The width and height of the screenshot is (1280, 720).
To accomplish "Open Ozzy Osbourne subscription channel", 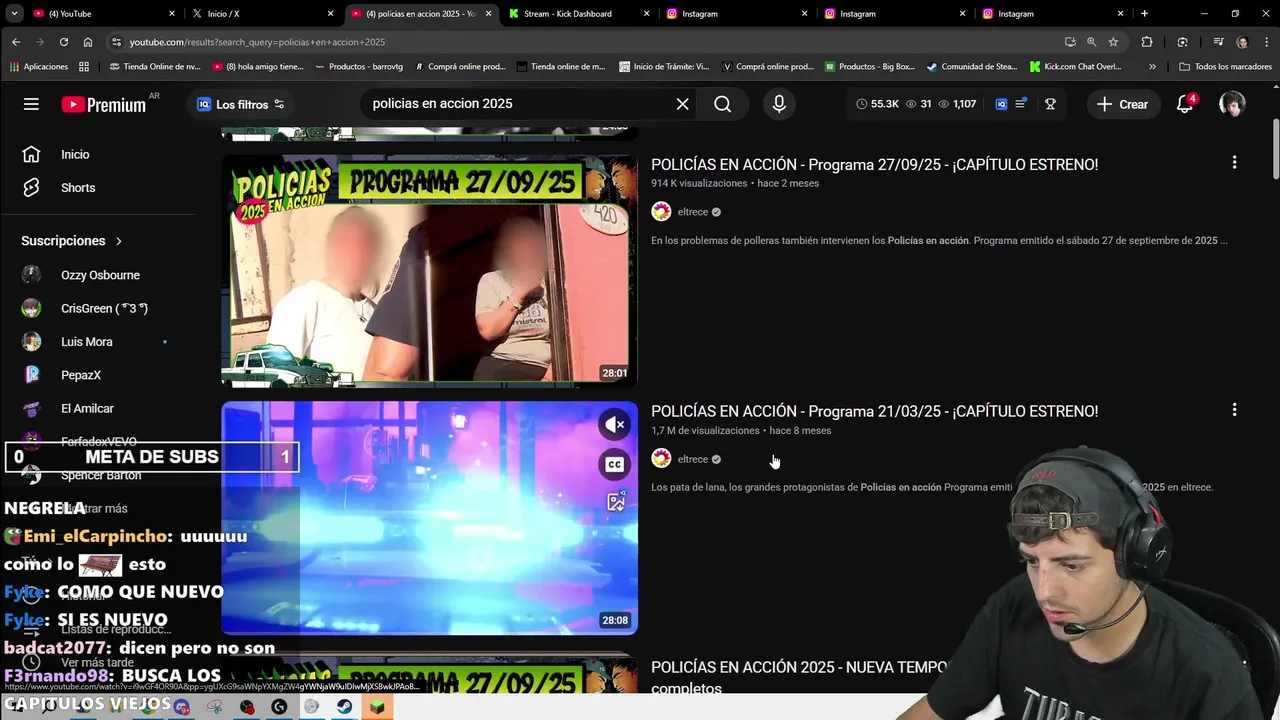I will pyautogui.click(x=98, y=275).
